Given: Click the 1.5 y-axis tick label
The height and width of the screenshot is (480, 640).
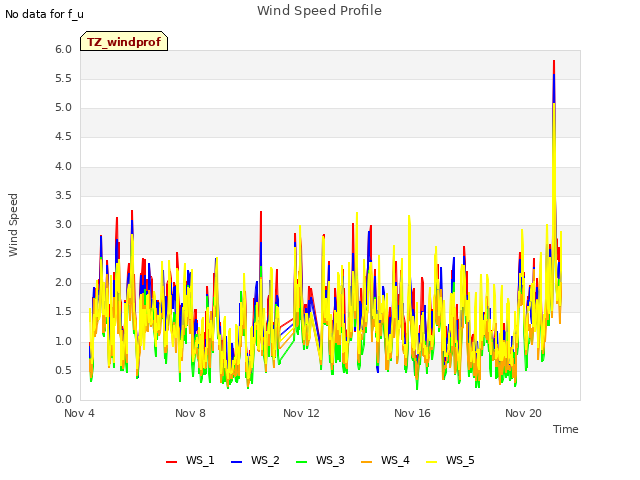Looking at the screenshot, I should [x=63, y=312].
